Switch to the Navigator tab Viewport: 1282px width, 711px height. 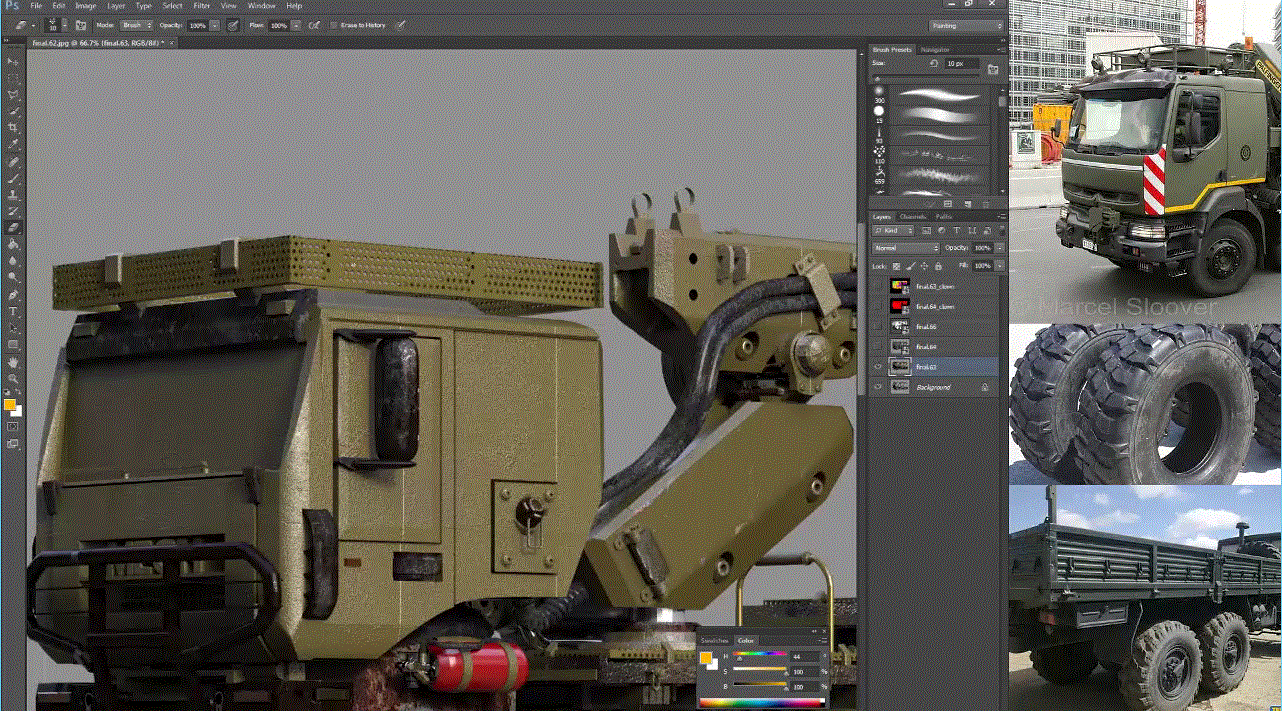click(x=935, y=49)
